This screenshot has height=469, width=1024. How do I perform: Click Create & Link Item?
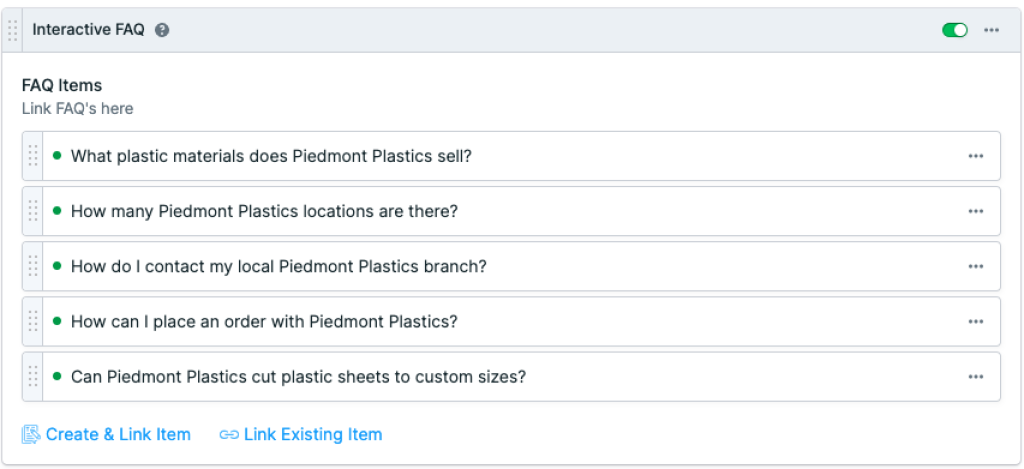point(106,434)
